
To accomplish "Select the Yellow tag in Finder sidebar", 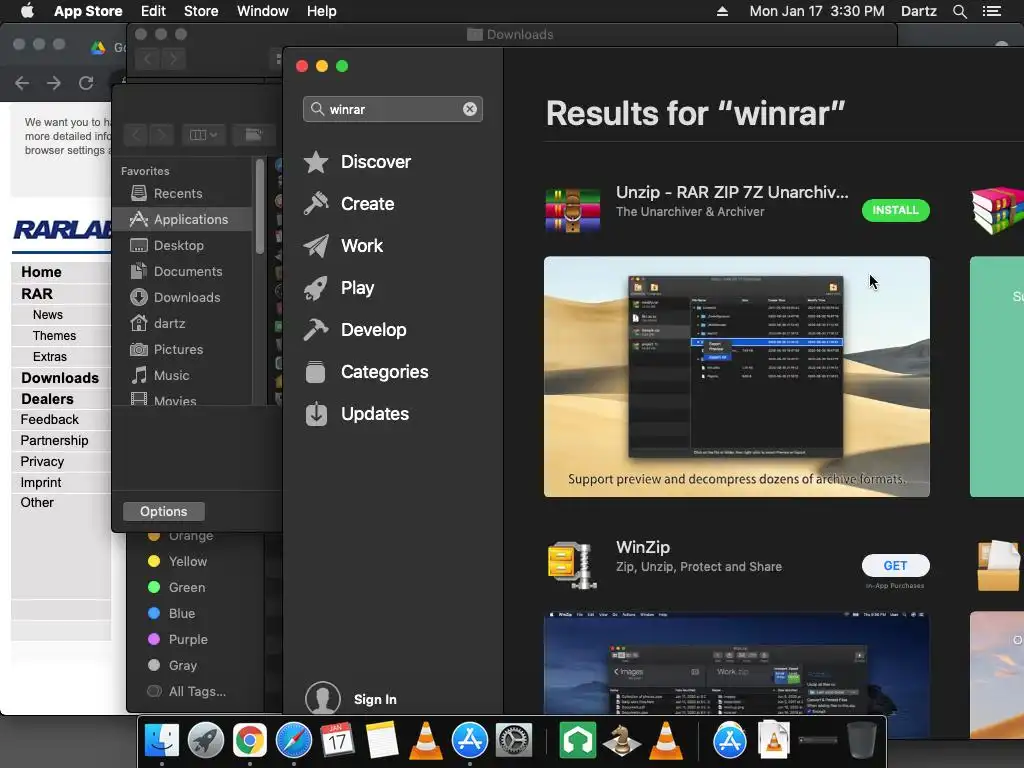I will (x=178, y=562).
